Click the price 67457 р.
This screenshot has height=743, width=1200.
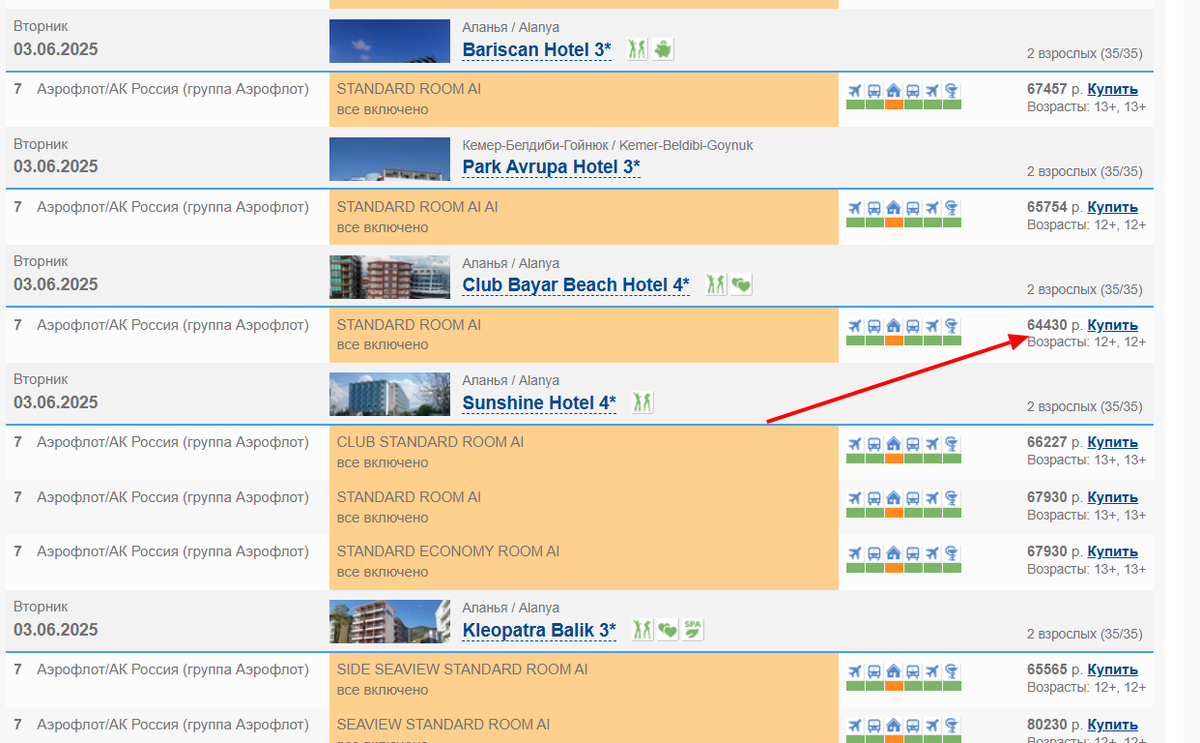coord(1055,89)
